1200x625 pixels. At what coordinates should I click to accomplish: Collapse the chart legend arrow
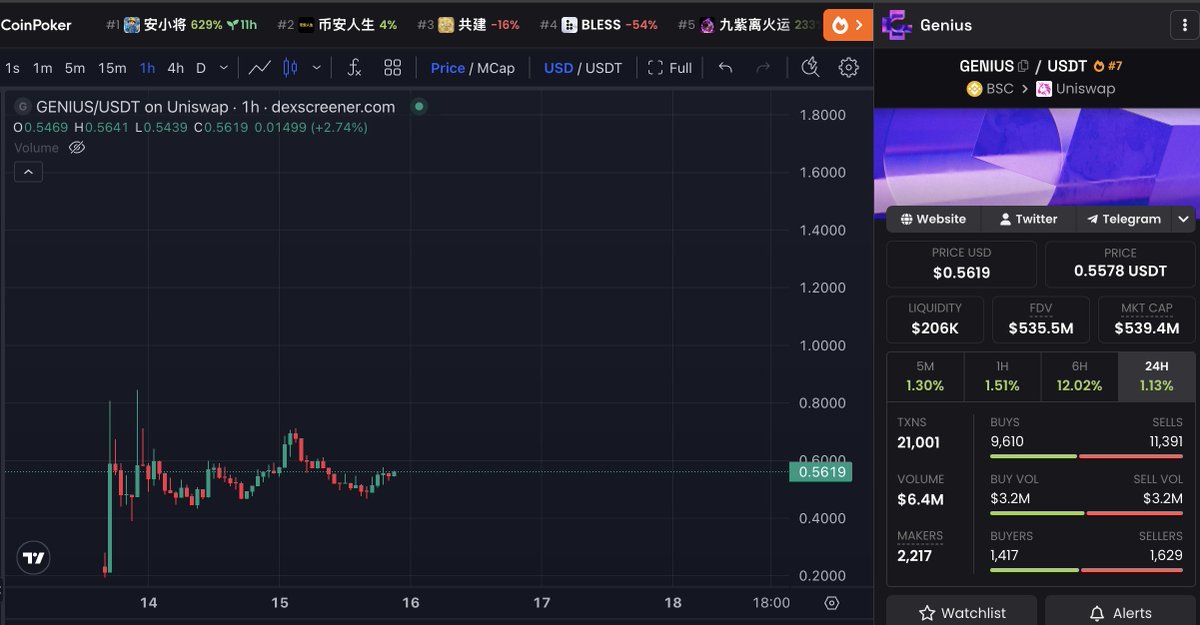coord(28,172)
